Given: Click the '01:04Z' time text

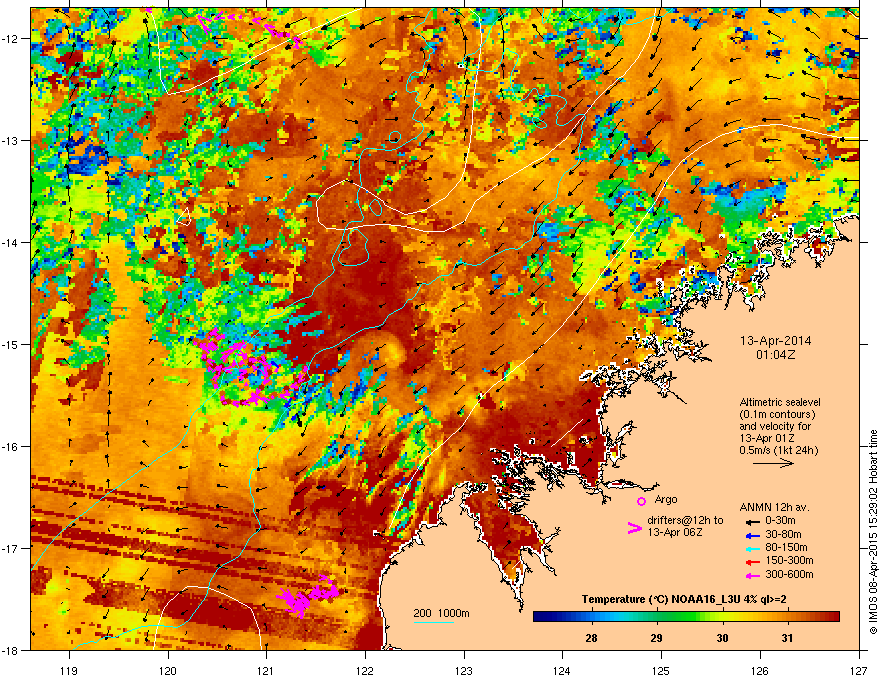Looking at the screenshot, I should click(x=775, y=355).
